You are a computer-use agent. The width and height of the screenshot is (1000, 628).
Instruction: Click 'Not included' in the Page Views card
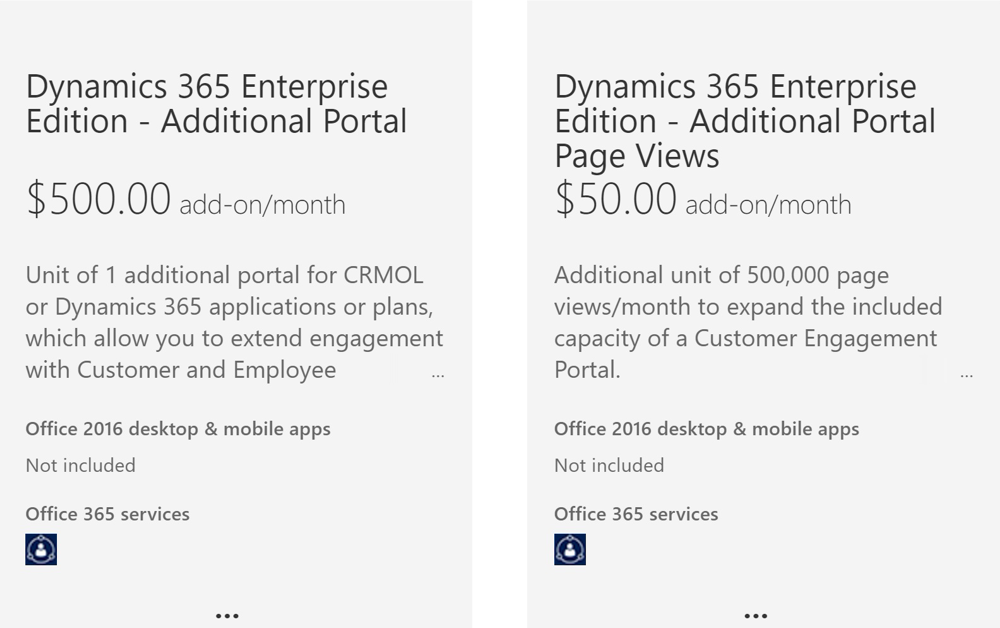(609, 465)
